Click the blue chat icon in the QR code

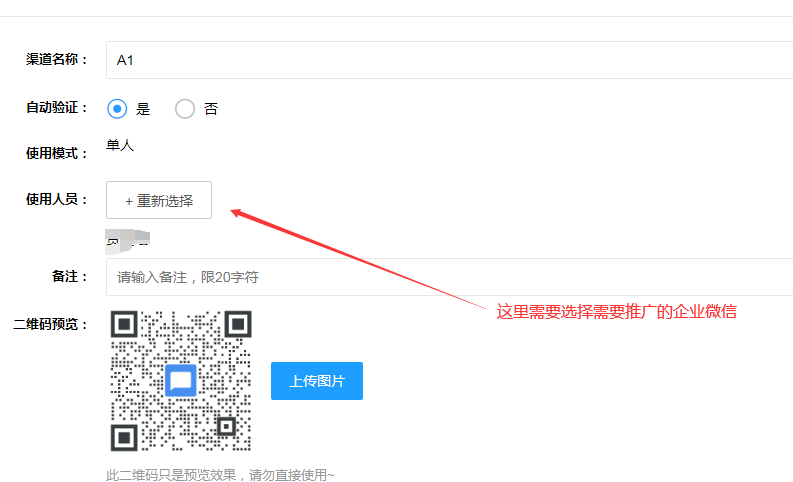pos(181,380)
